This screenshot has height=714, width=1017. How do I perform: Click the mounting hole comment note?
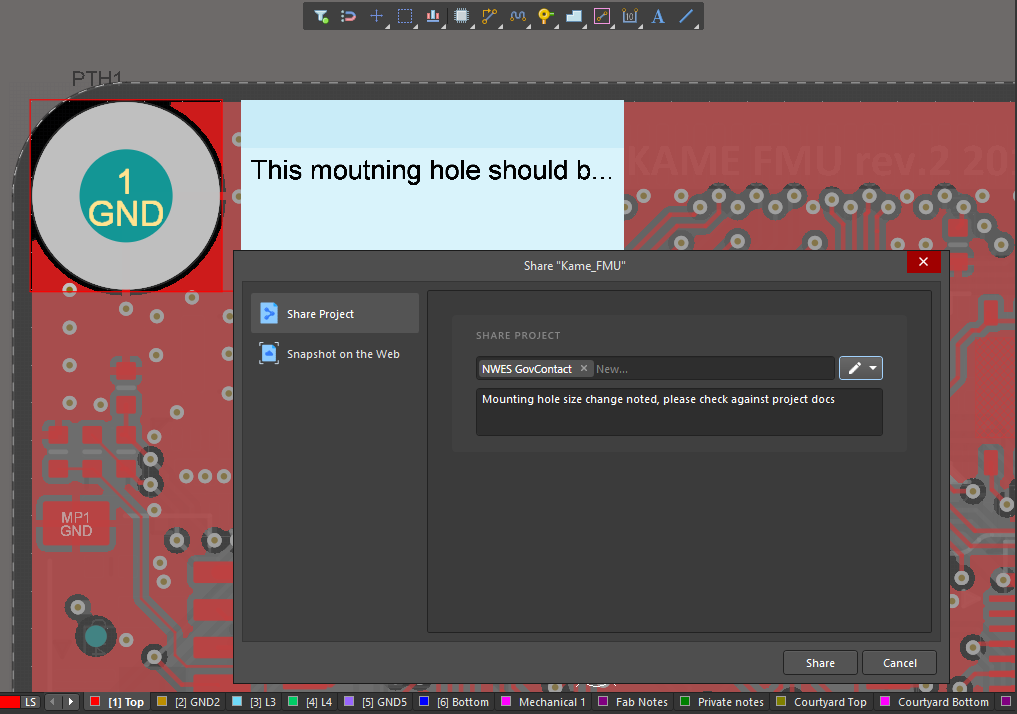pyautogui.click(x=432, y=174)
